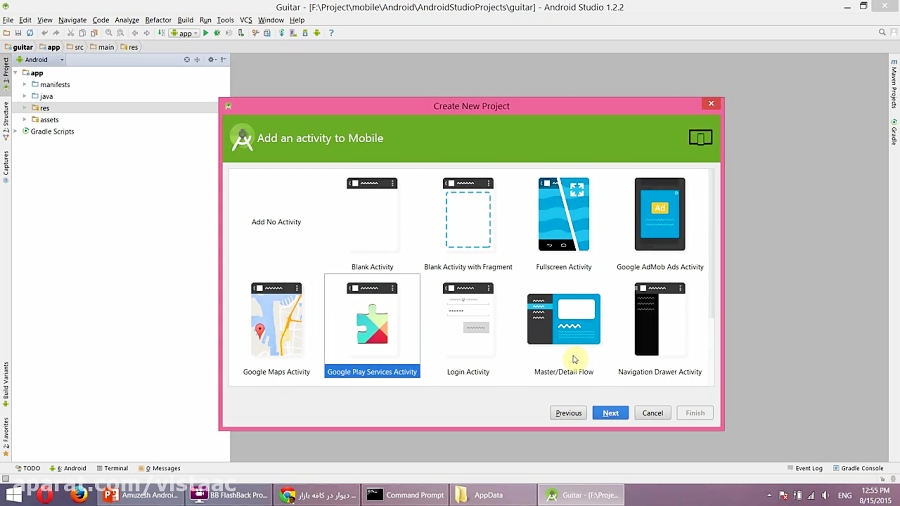Undo the last action via toolbar
The height and width of the screenshot is (506, 900).
click(x=45, y=33)
